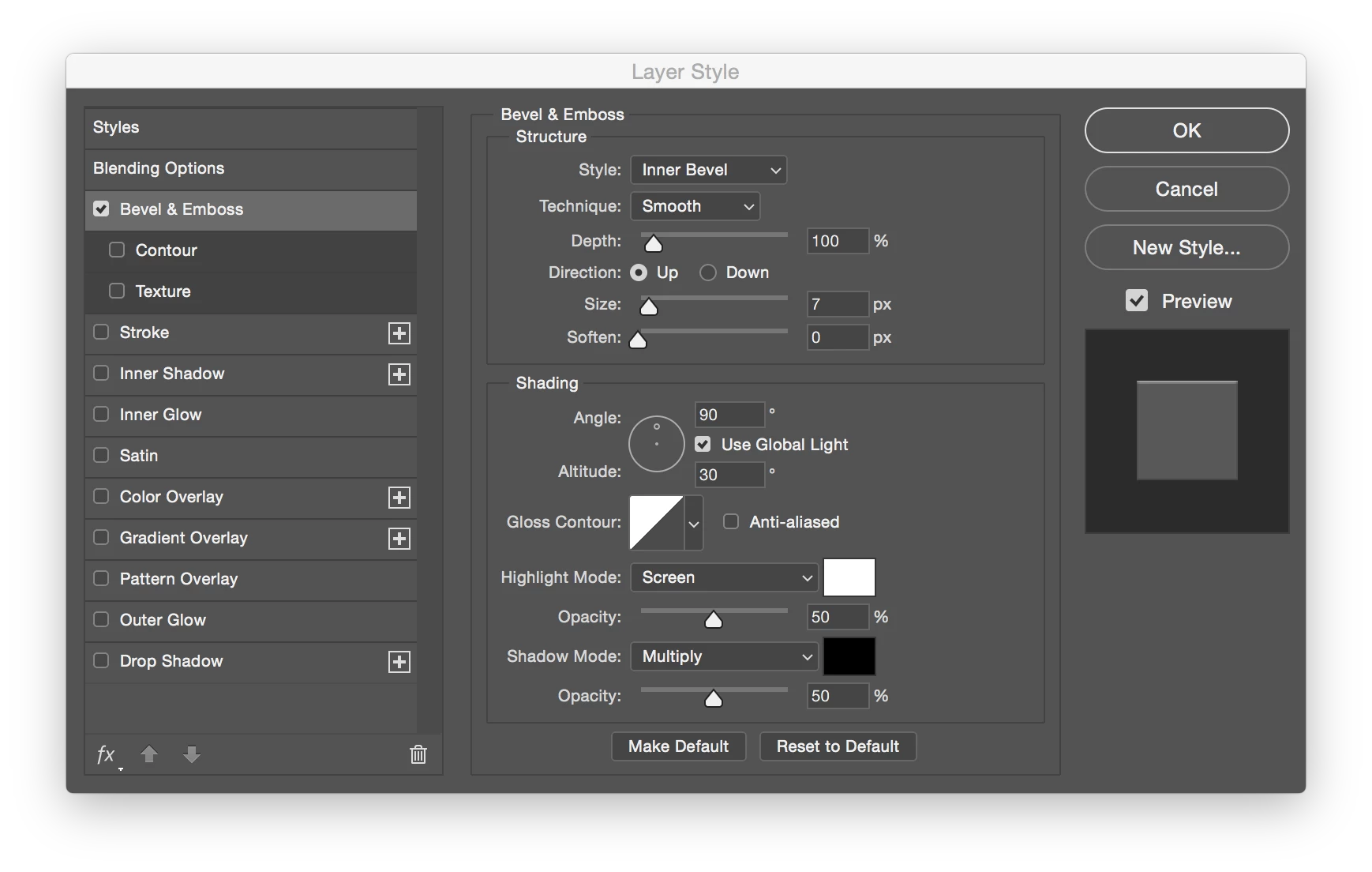Image resolution: width=1372 pixels, height=872 pixels.
Task: Click the move effect up arrow
Action: (x=149, y=754)
